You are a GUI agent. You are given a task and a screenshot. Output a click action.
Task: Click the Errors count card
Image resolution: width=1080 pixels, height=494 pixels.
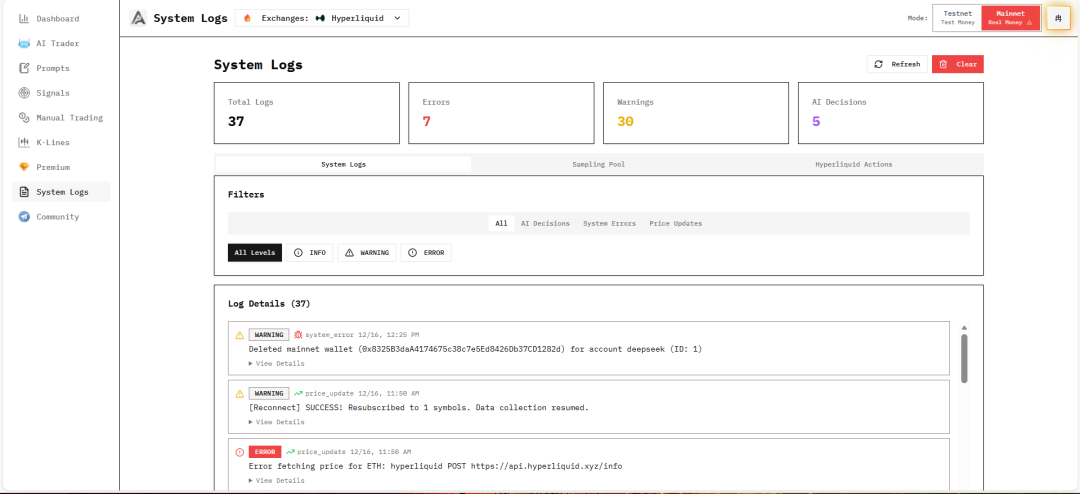pyautogui.click(x=501, y=113)
